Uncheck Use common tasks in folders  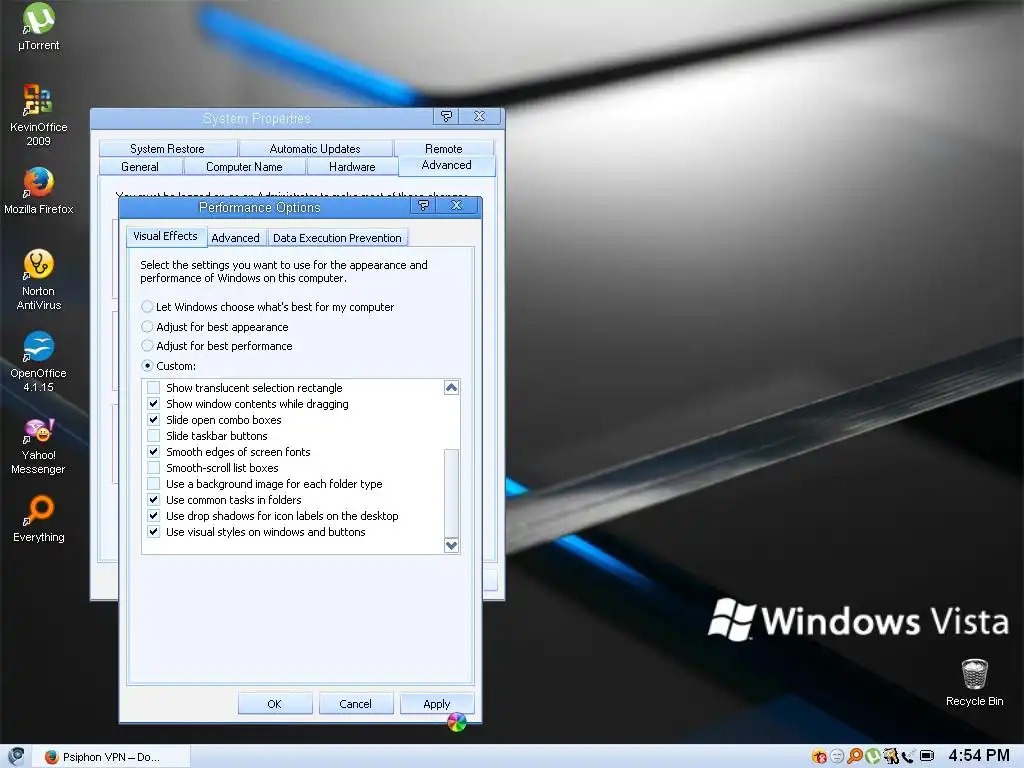[x=153, y=500]
